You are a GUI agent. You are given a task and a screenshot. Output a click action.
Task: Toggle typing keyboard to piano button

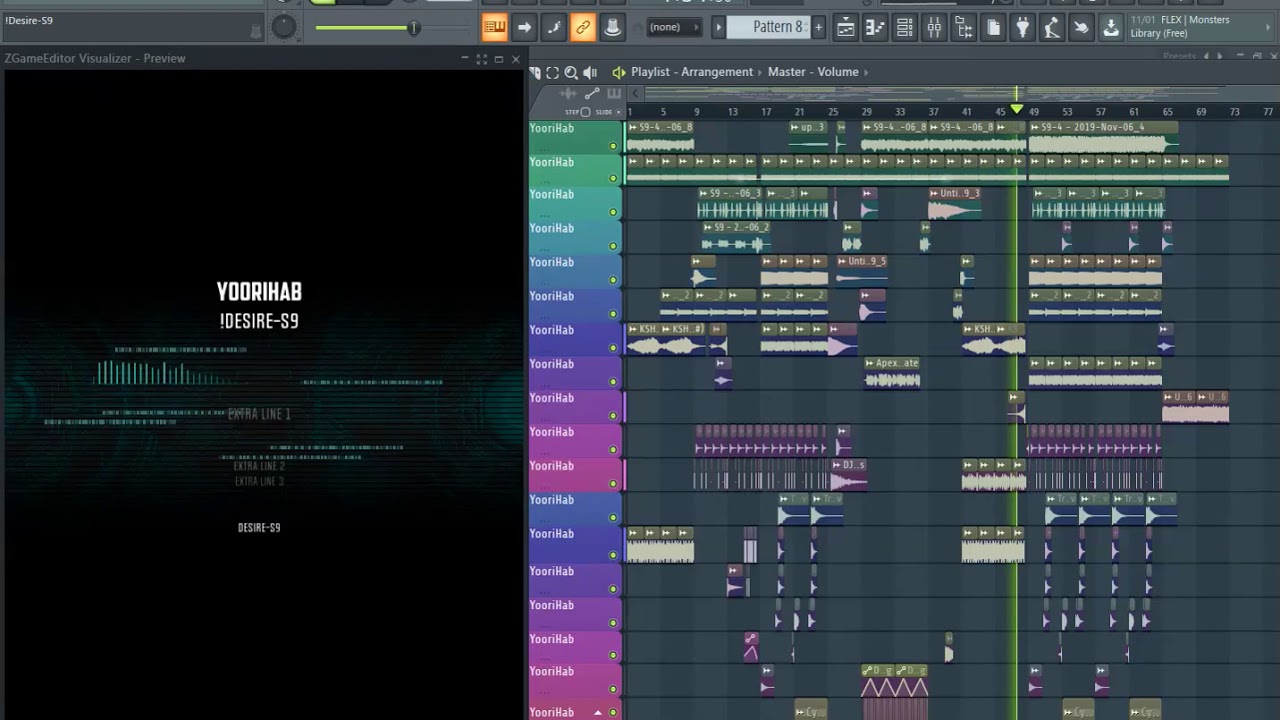click(495, 27)
